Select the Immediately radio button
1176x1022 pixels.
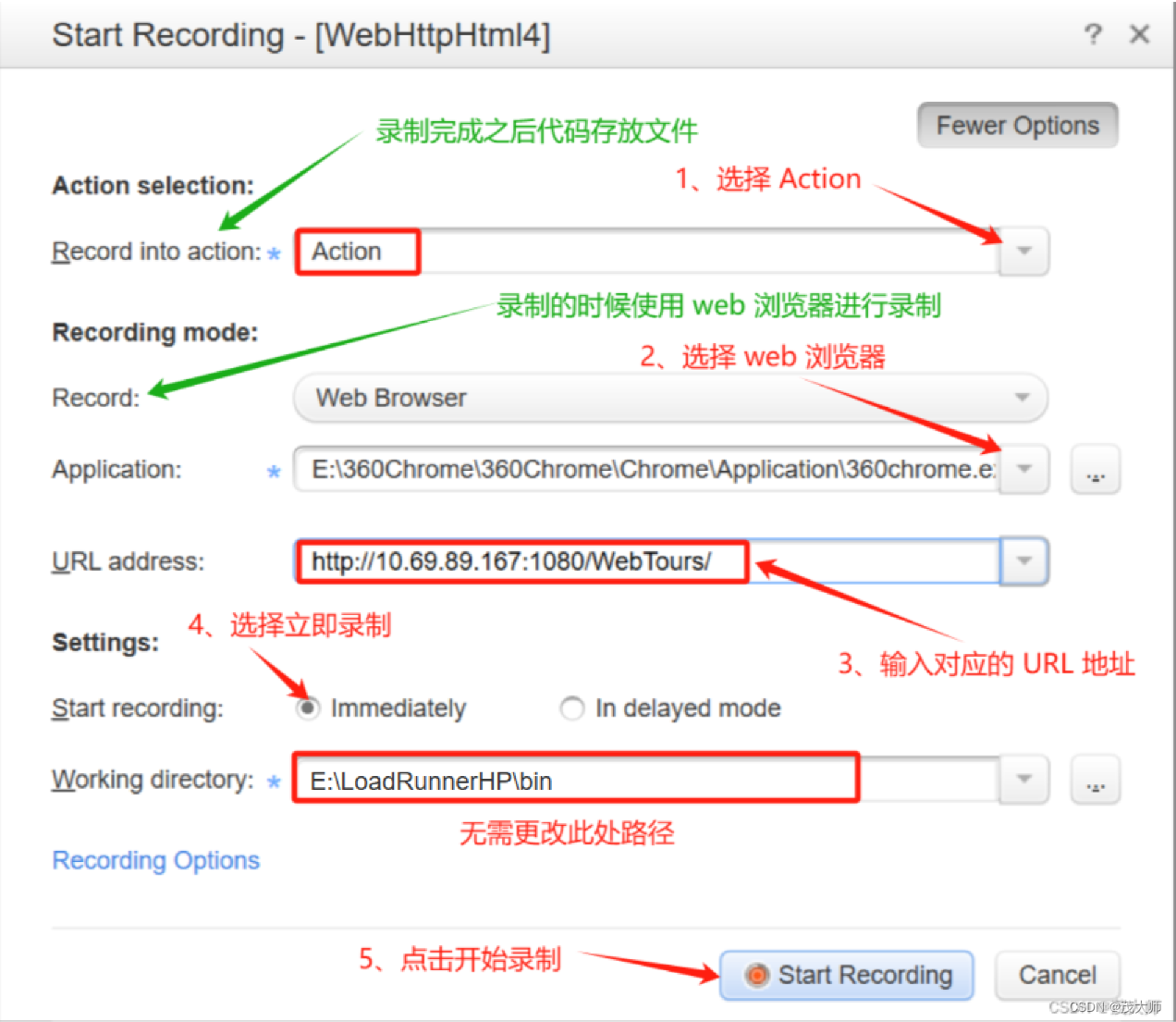(x=308, y=708)
